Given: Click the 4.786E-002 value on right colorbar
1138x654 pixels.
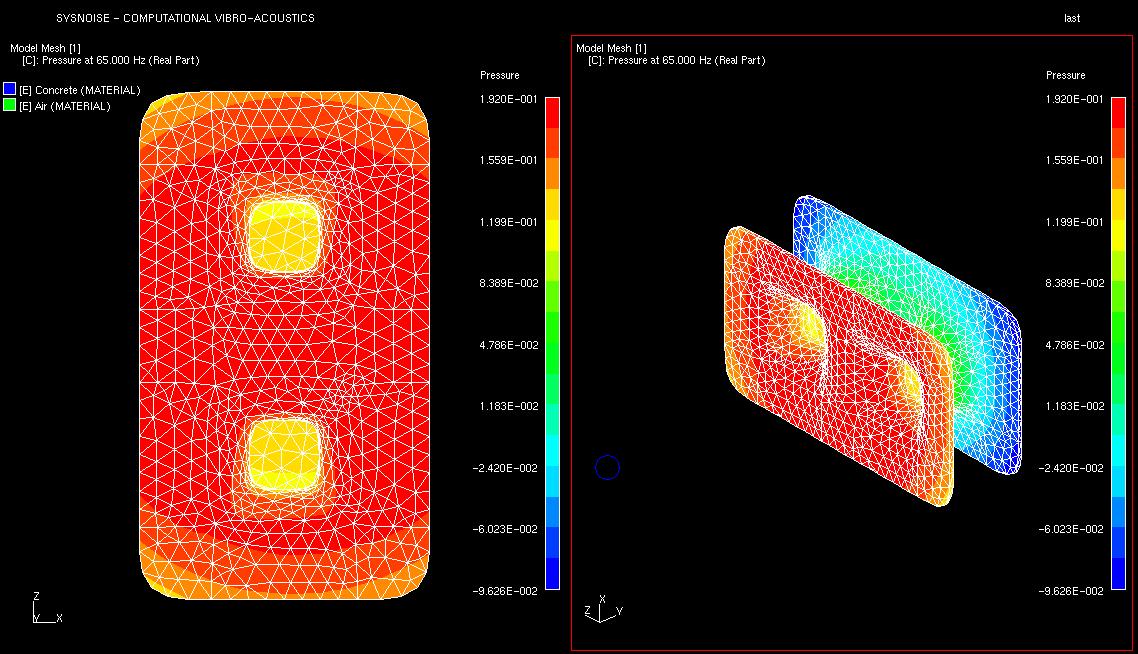Looking at the screenshot, I should tap(1074, 345).
